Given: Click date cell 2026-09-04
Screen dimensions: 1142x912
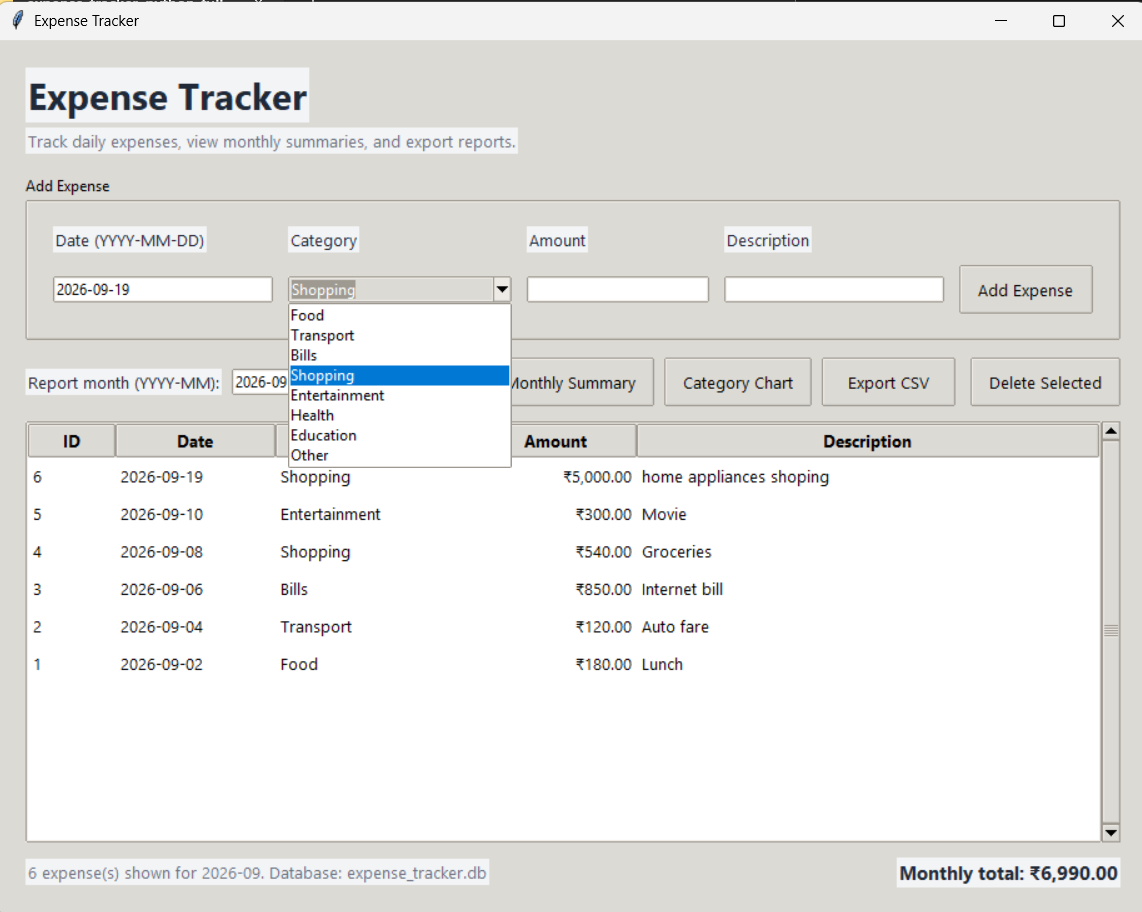Looking at the screenshot, I should click(162, 627).
